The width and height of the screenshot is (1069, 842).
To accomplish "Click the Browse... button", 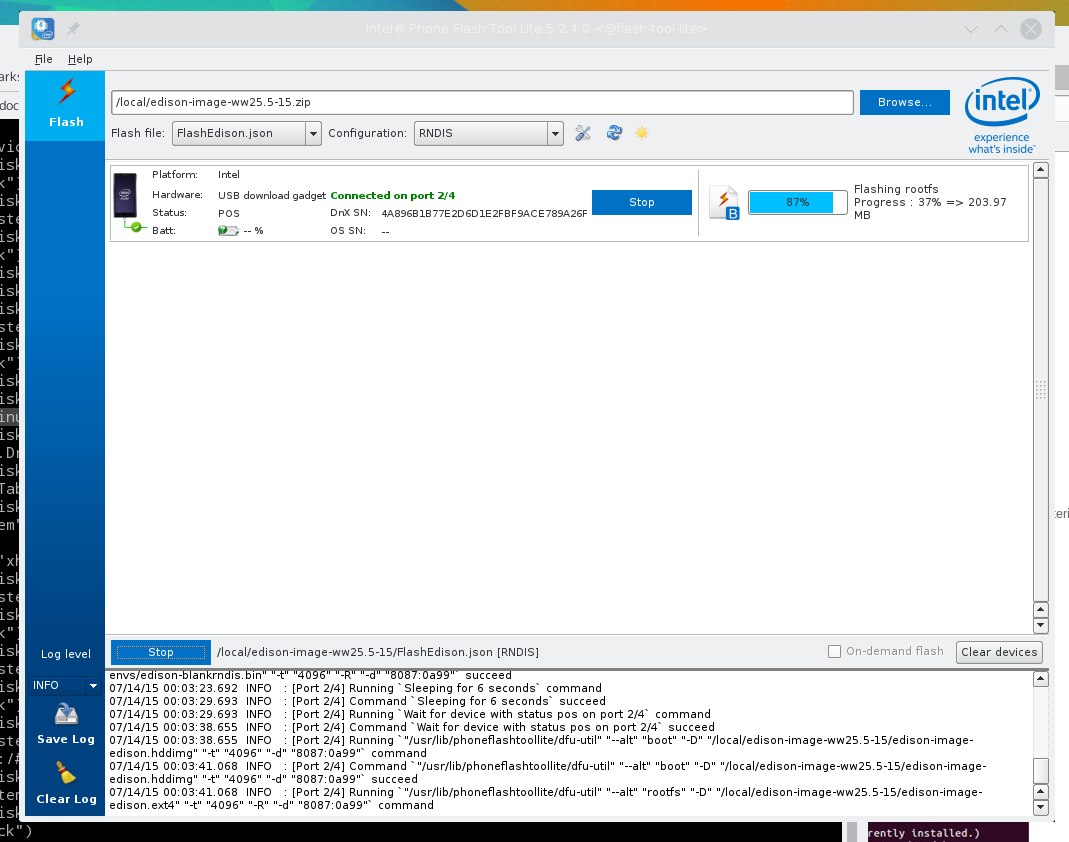I will coord(905,102).
